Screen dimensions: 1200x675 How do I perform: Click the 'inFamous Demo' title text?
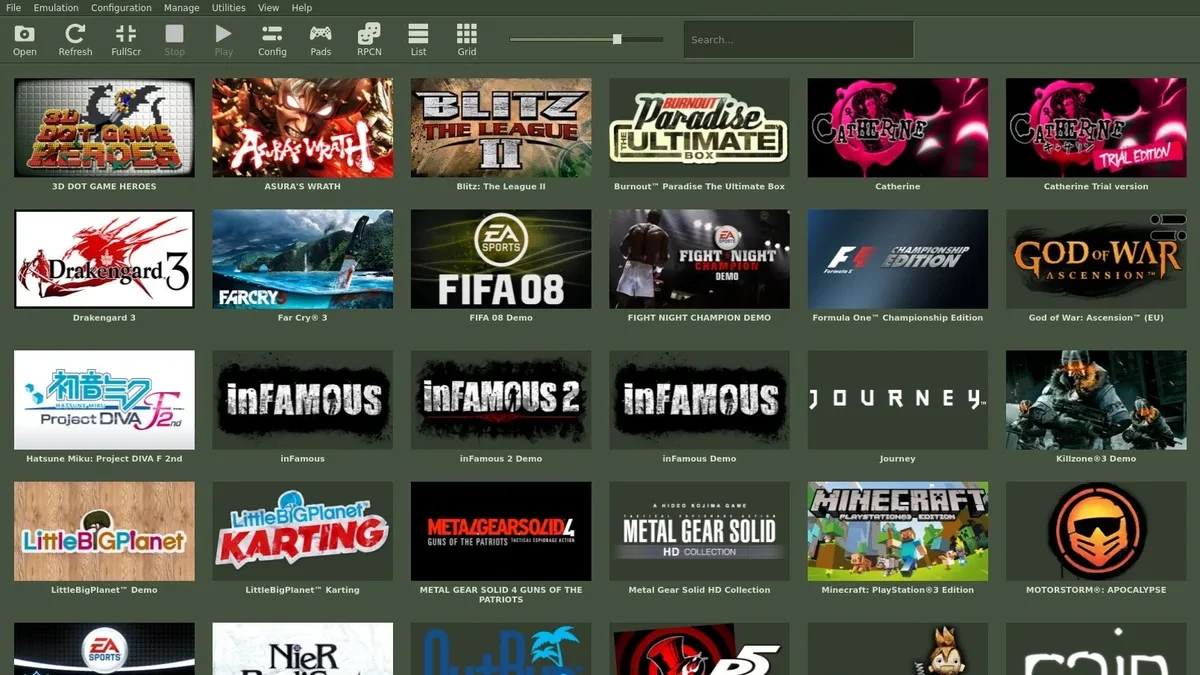click(x=699, y=459)
